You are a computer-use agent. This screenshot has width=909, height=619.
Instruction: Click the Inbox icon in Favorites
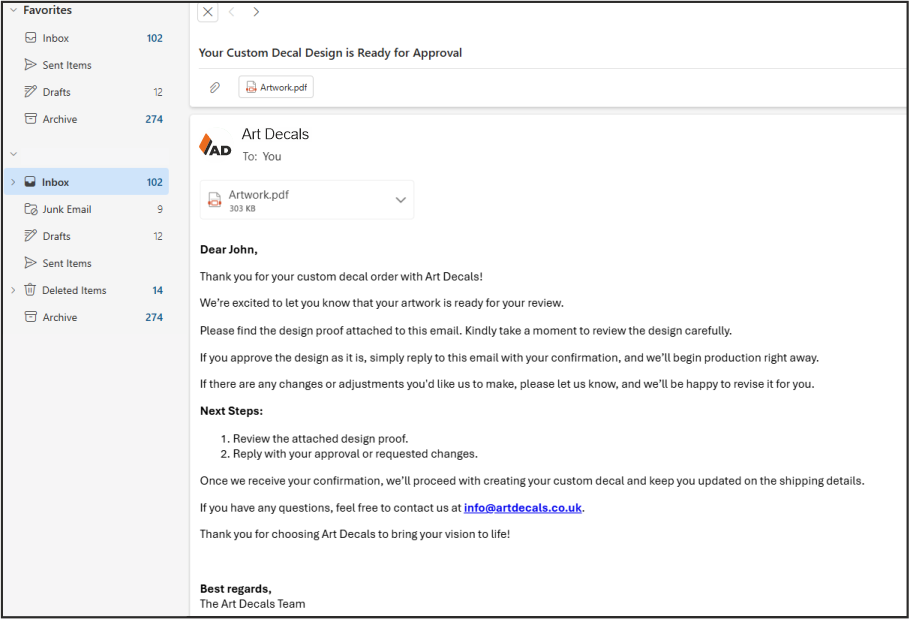click(x=31, y=38)
